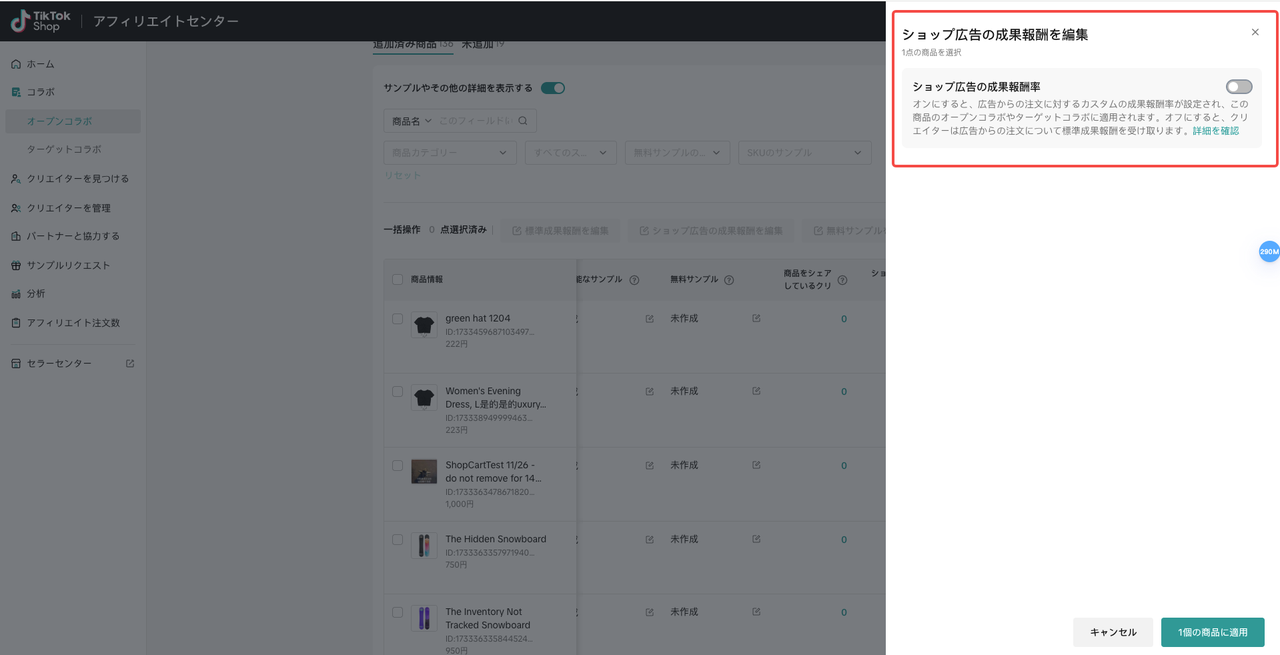The width and height of the screenshot is (1280, 655).
Task: Click the ShopCartTest product thumbnail
Action: [x=424, y=471]
